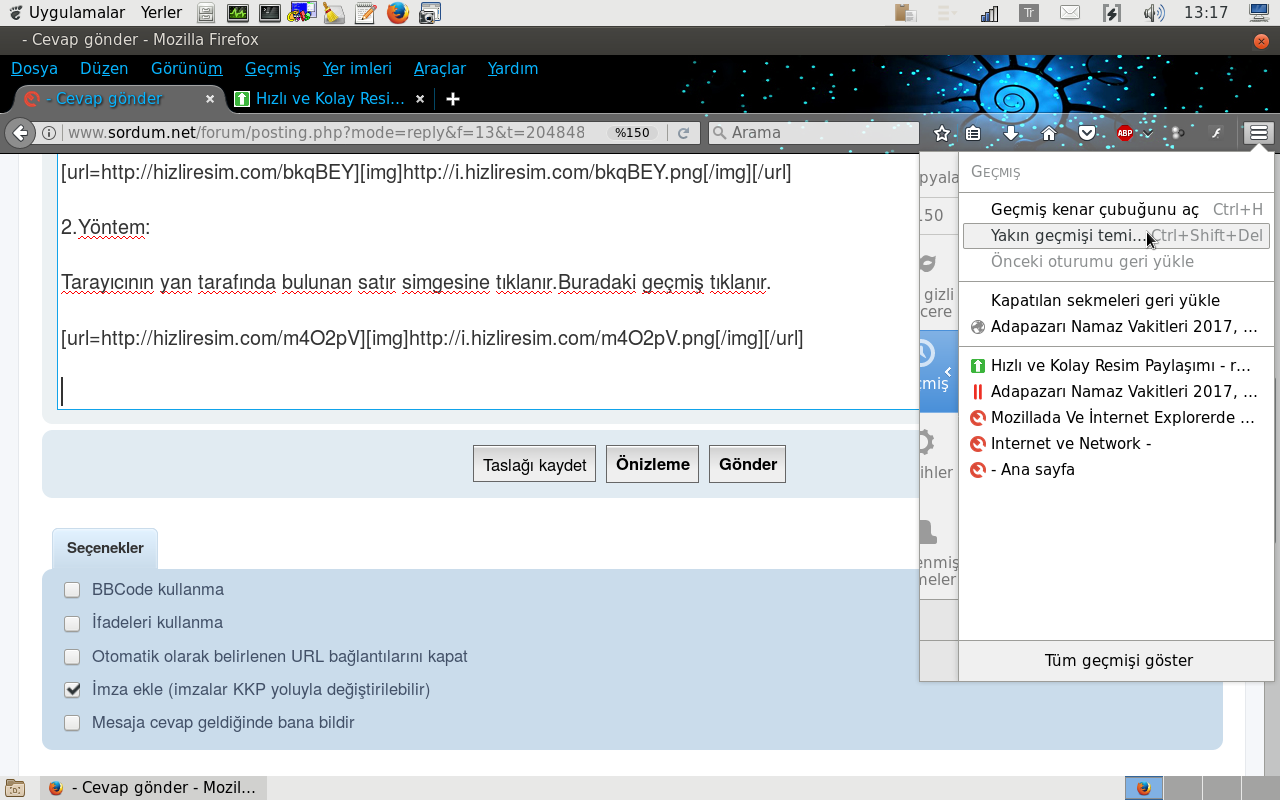
Task: Open the Düzen menu
Action: click(x=104, y=68)
